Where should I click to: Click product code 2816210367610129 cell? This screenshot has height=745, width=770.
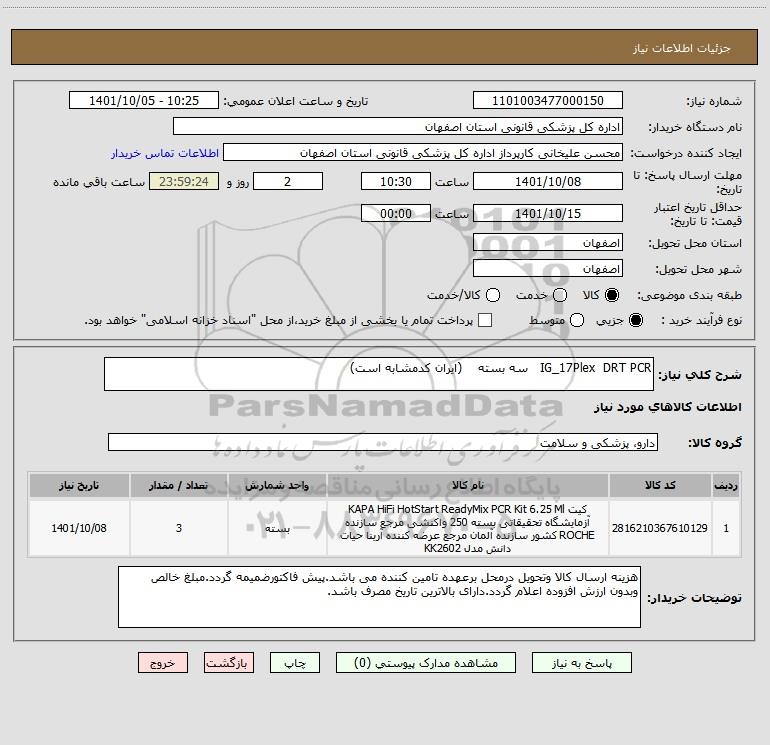660,528
